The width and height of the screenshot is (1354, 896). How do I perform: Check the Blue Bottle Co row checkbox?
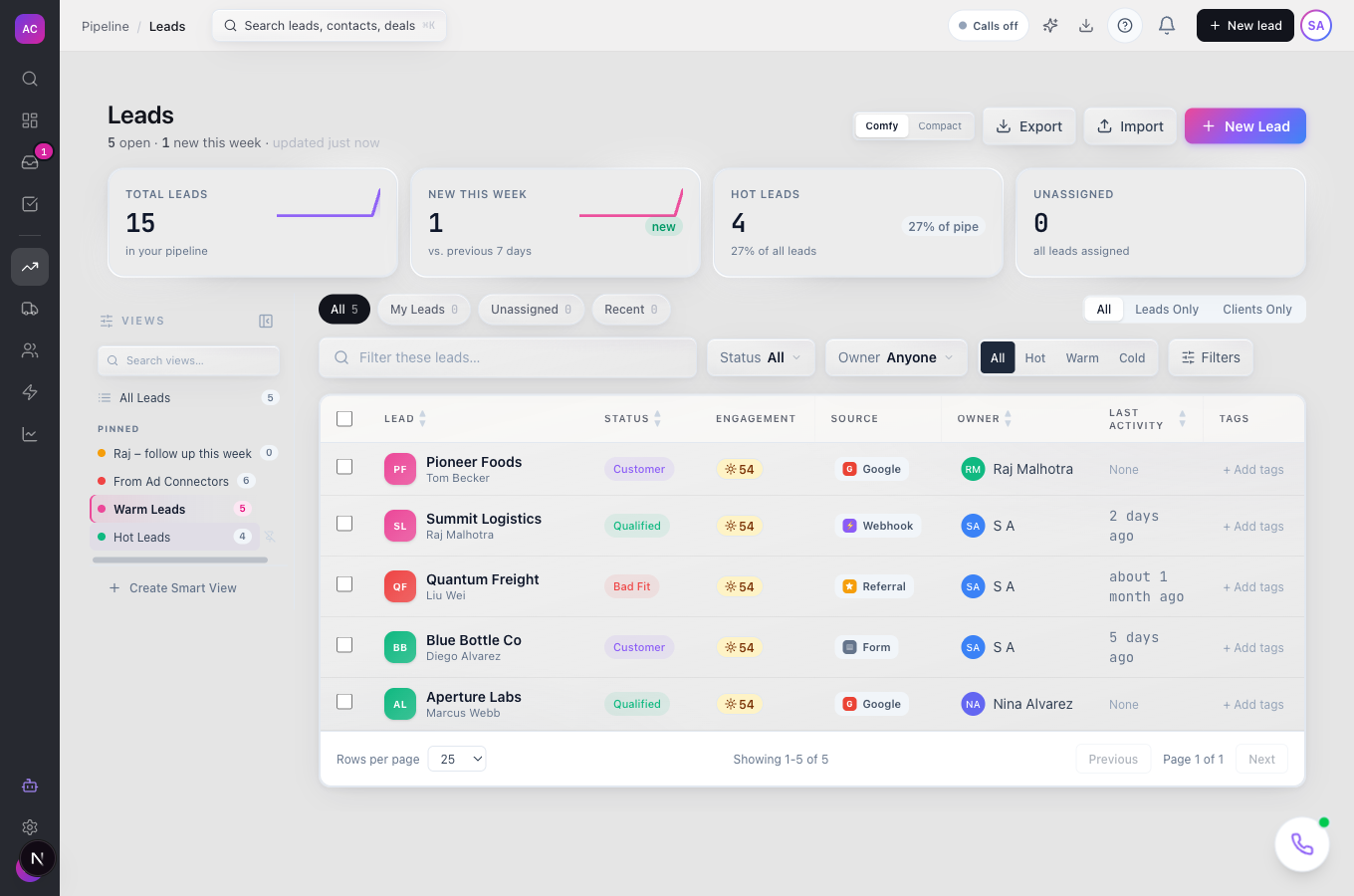tap(344, 645)
